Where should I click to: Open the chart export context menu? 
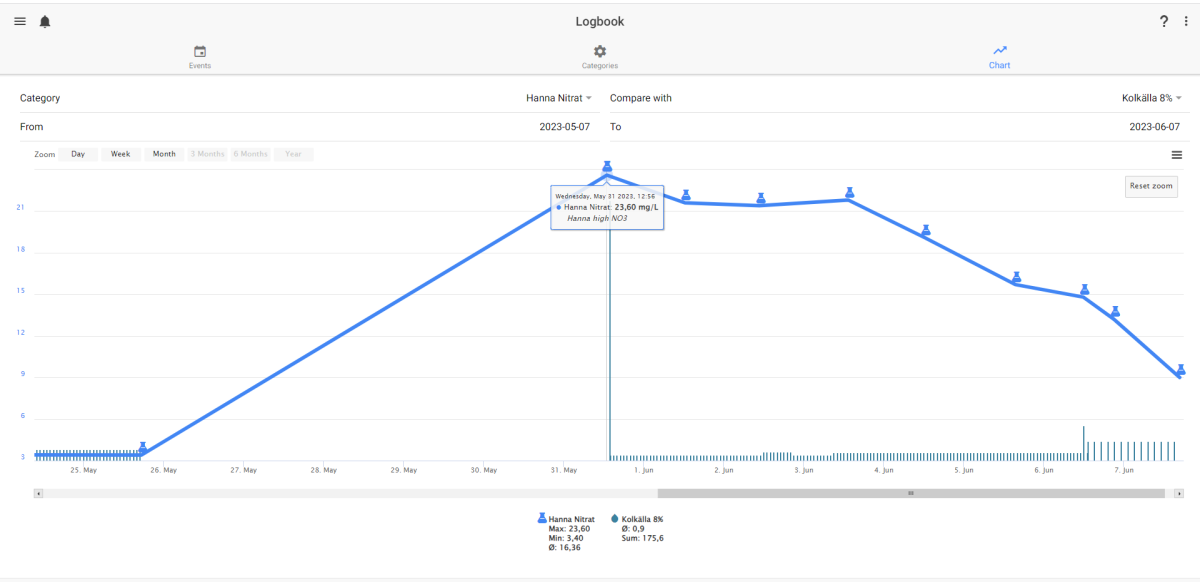pos(1177,155)
